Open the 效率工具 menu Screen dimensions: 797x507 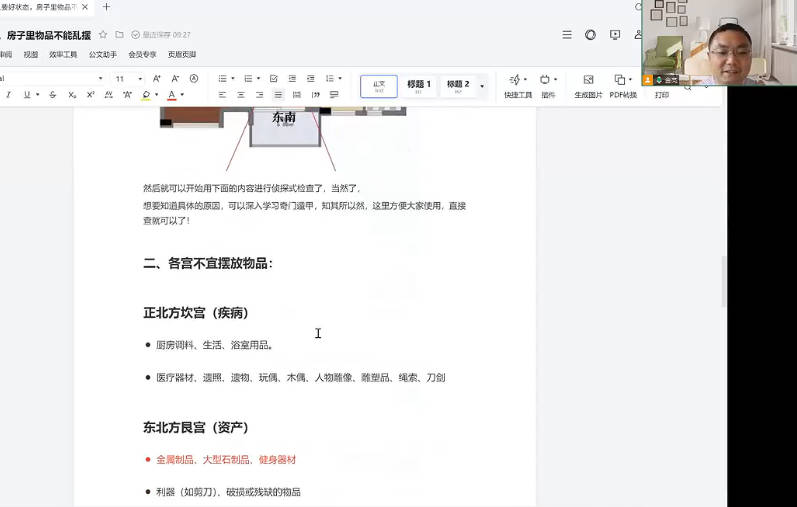coord(63,55)
